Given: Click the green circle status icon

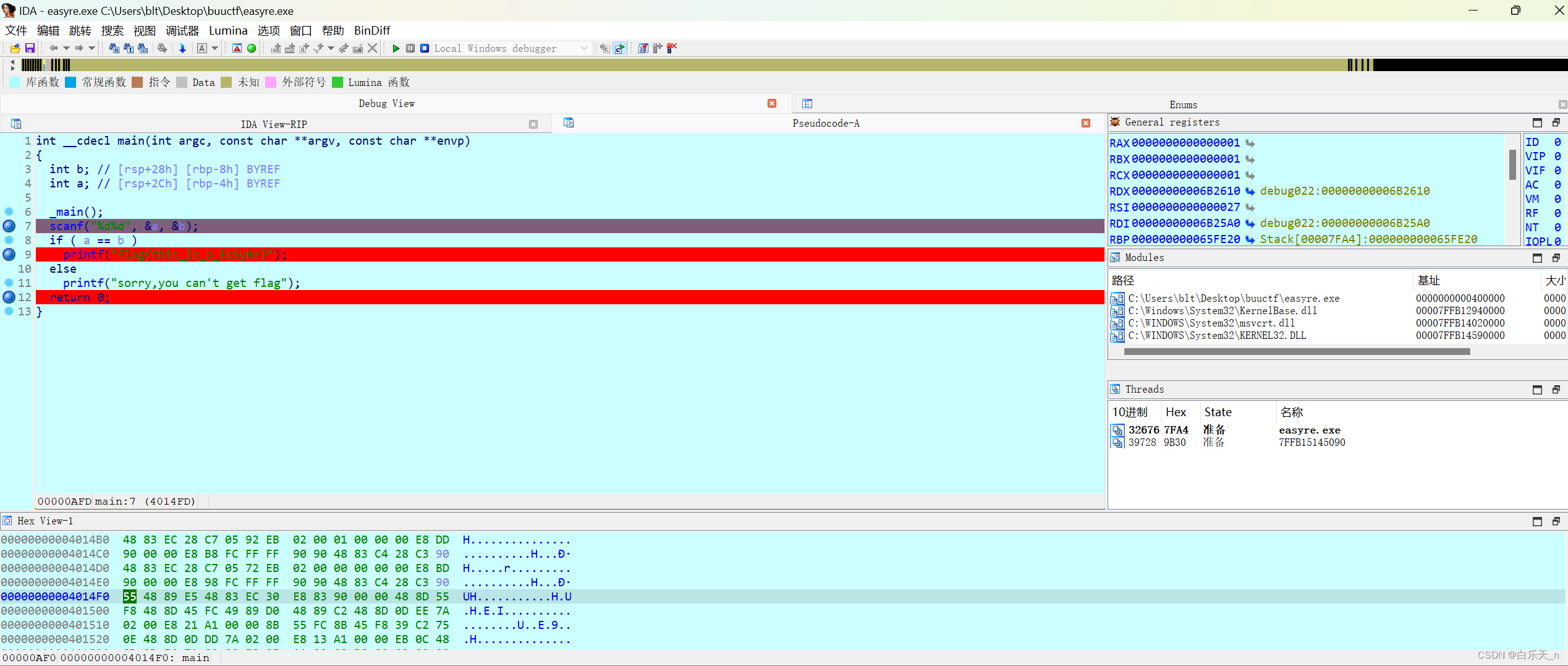Looking at the screenshot, I should (x=252, y=48).
